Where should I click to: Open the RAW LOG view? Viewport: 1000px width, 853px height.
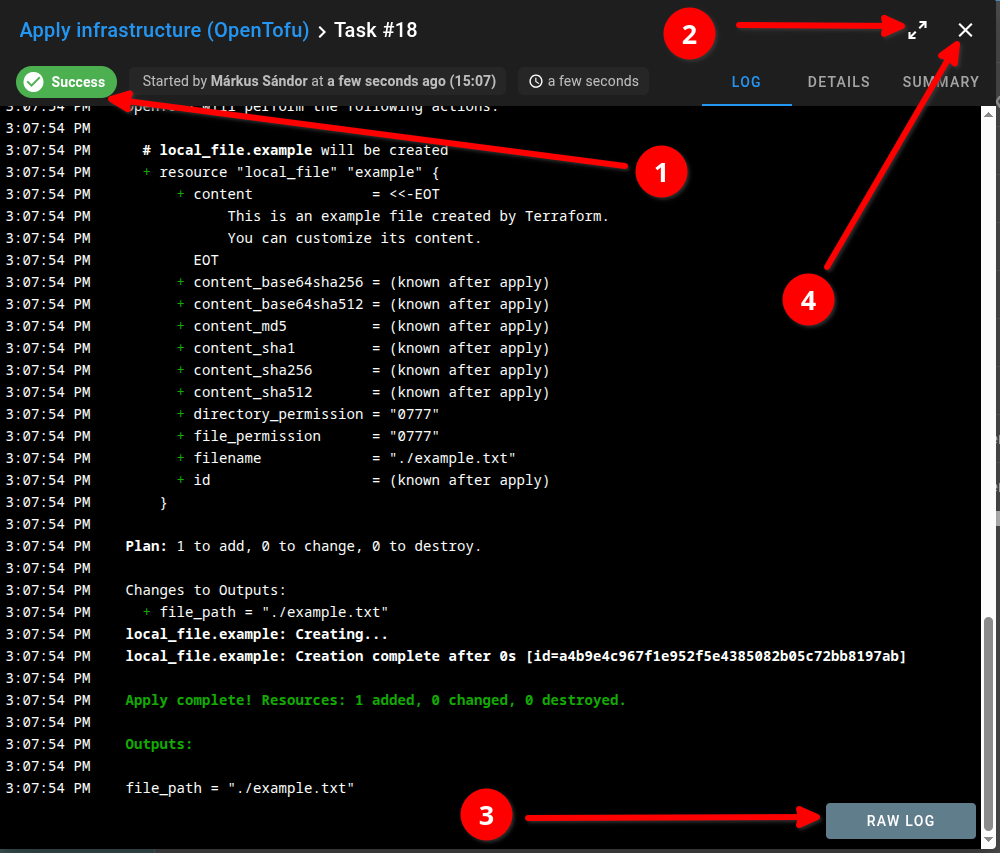(x=901, y=820)
